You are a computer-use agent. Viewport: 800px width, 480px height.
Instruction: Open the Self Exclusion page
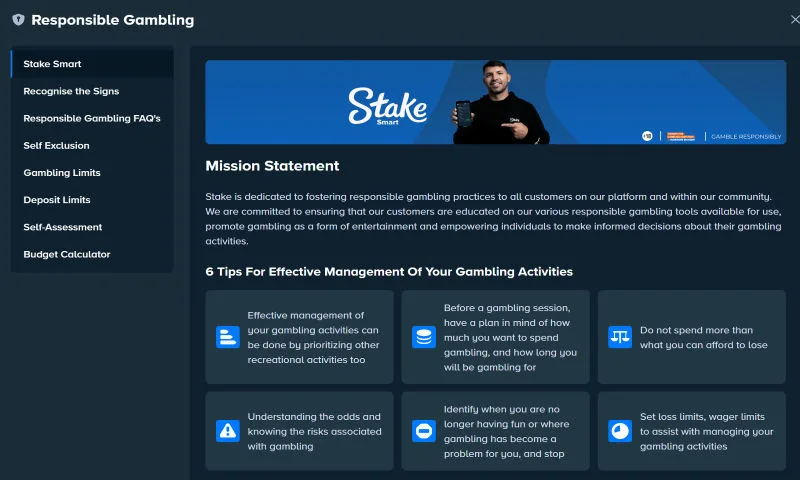(56, 145)
